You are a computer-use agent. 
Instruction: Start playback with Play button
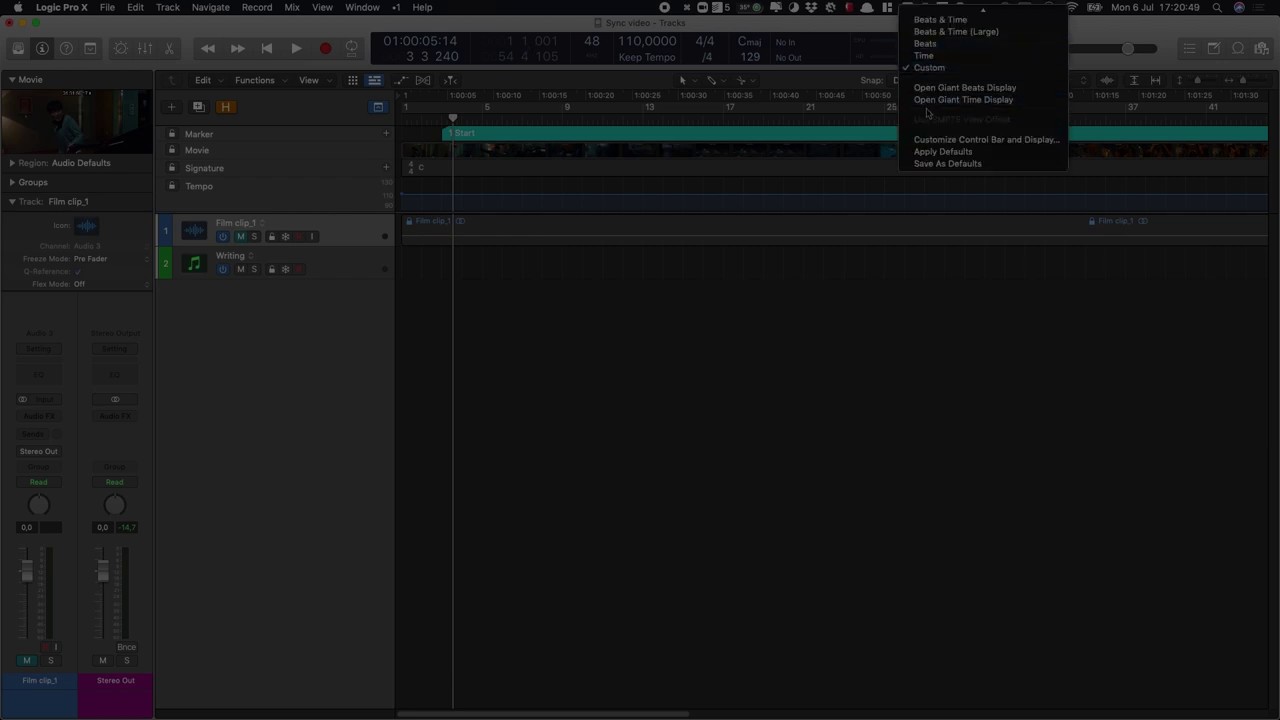[296, 48]
